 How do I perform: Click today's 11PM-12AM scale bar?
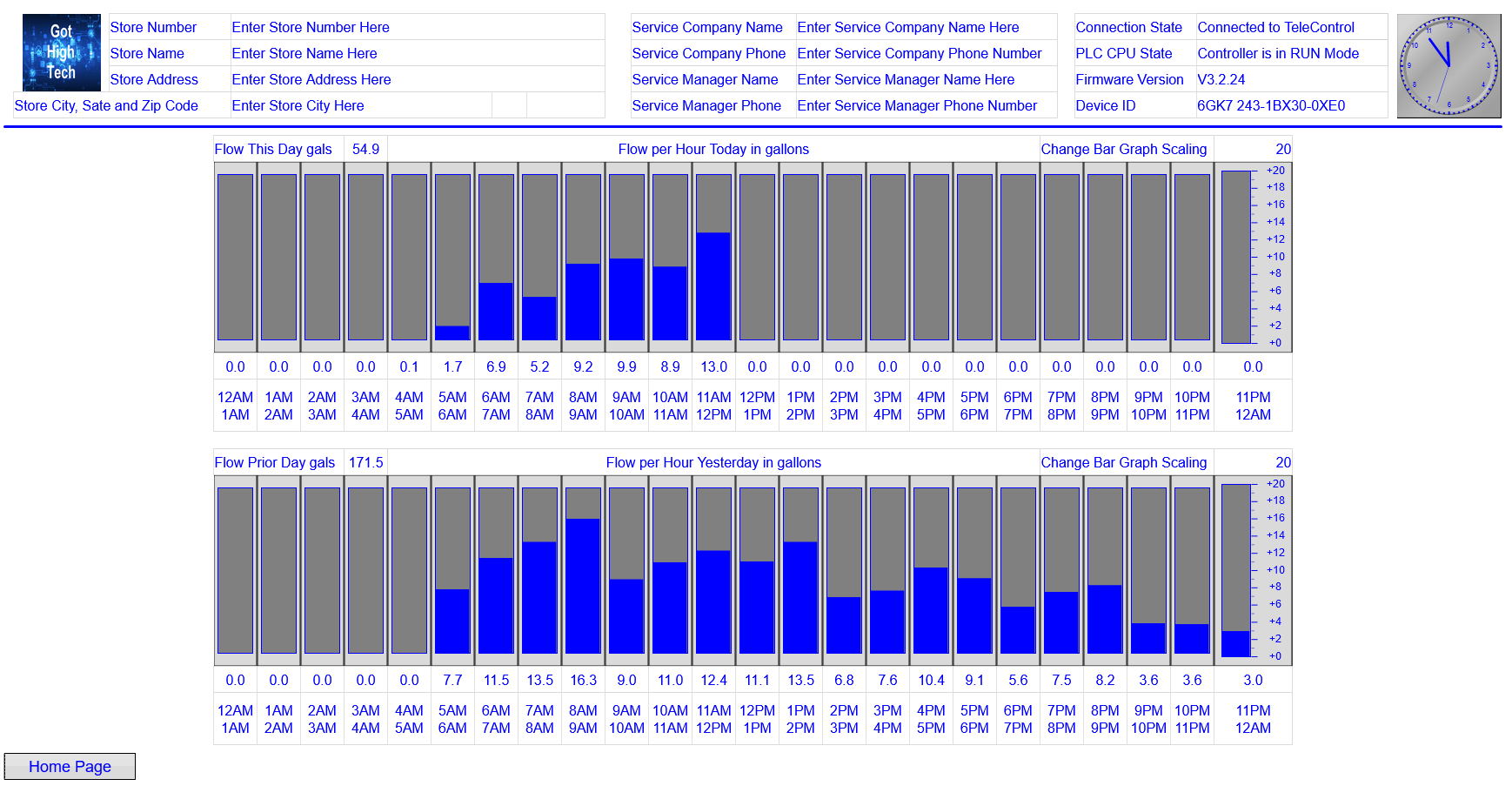click(x=1236, y=257)
